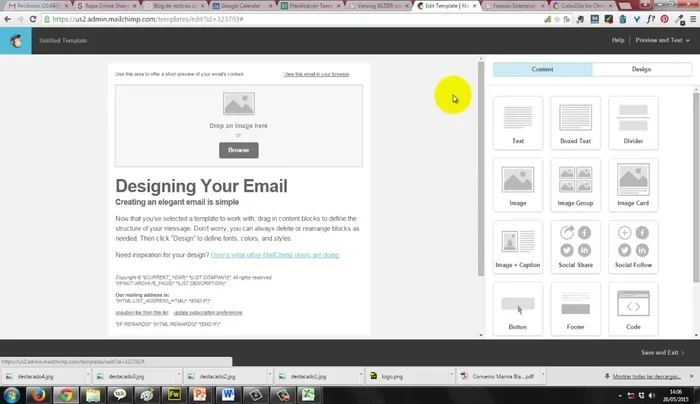The height and width of the screenshot is (404, 700).
Task: Switch to the Content tab
Action: [x=543, y=69]
